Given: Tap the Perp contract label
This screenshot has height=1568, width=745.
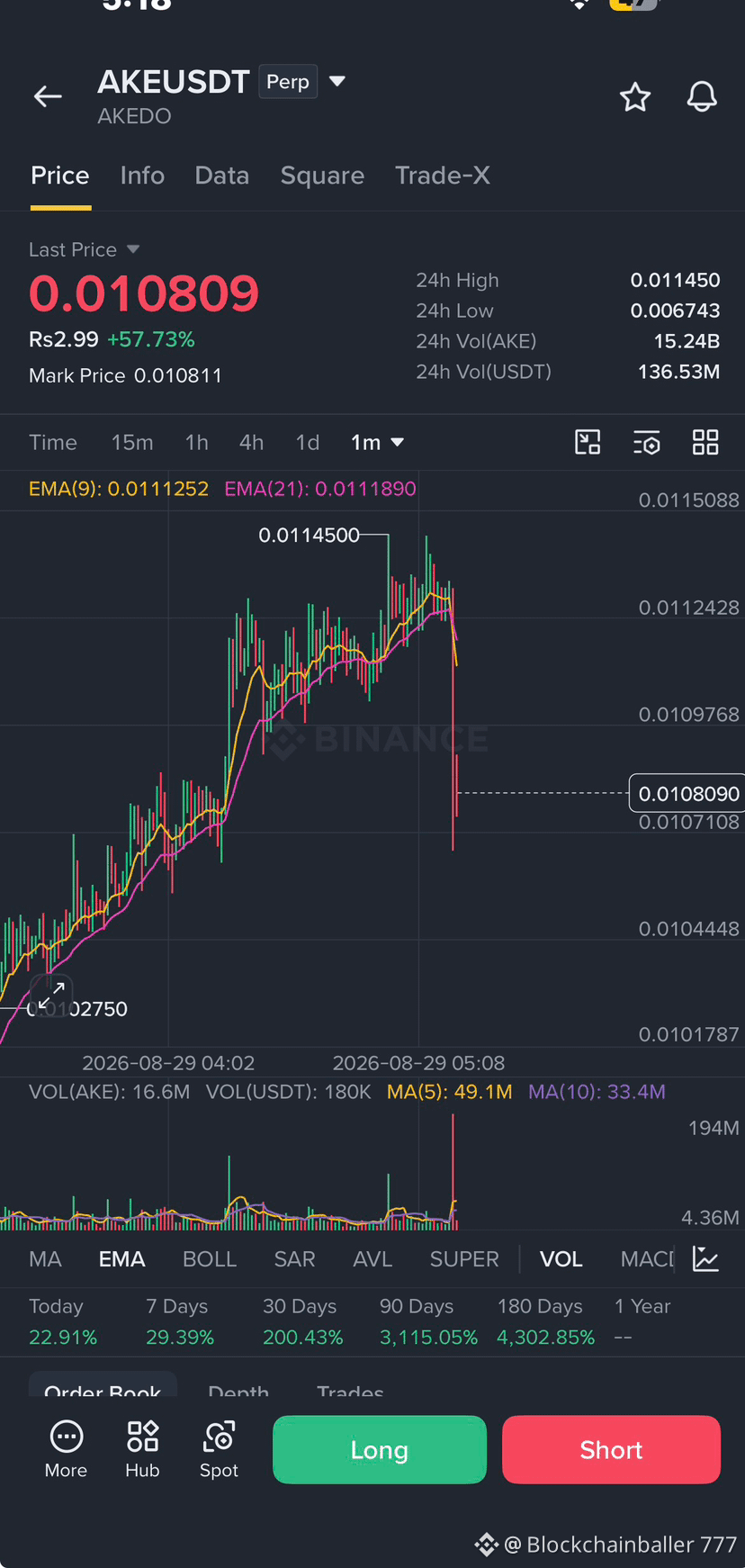Looking at the screenshot, I should pos(288,81).
